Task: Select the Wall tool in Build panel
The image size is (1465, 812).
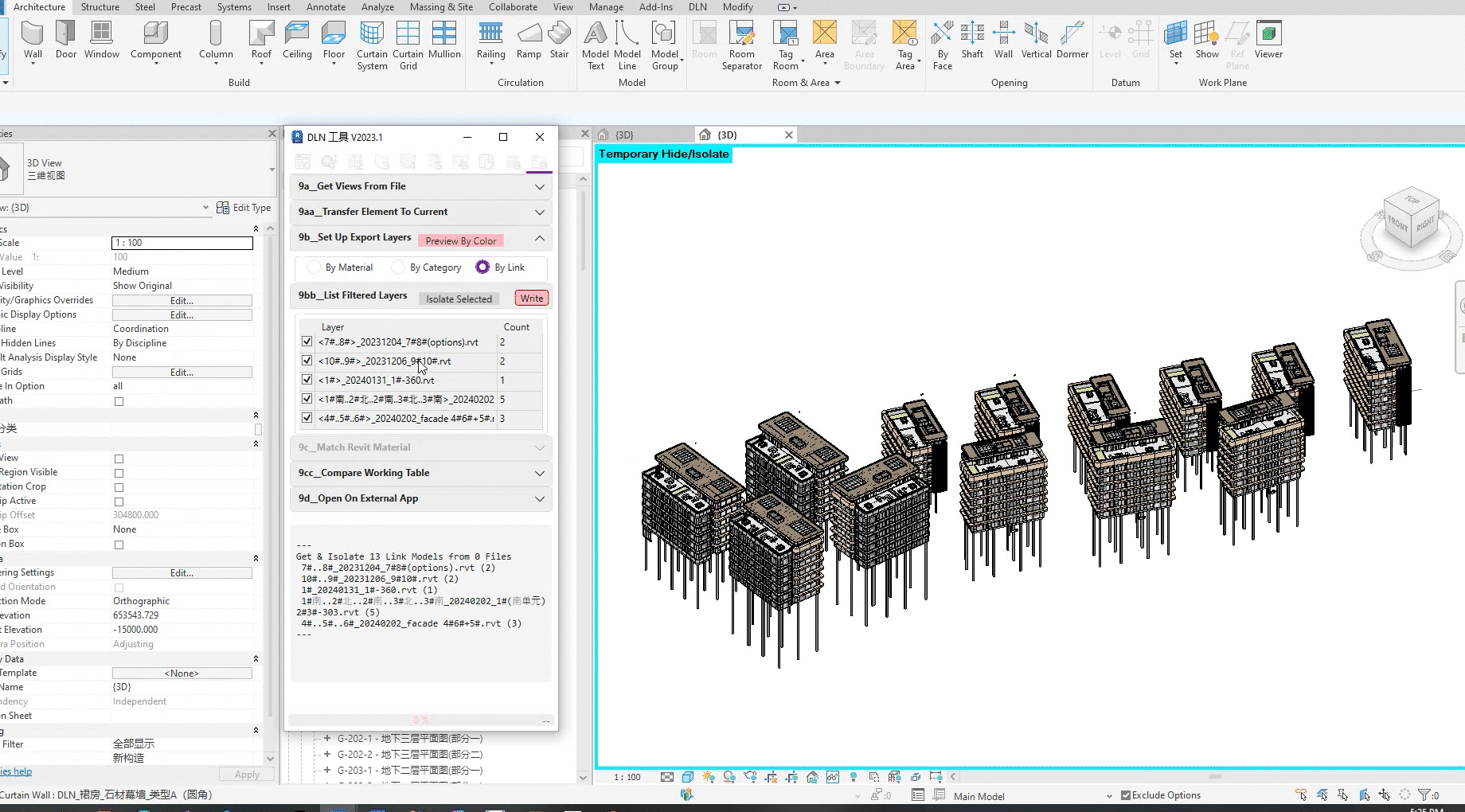Action: tap(33, 41)
